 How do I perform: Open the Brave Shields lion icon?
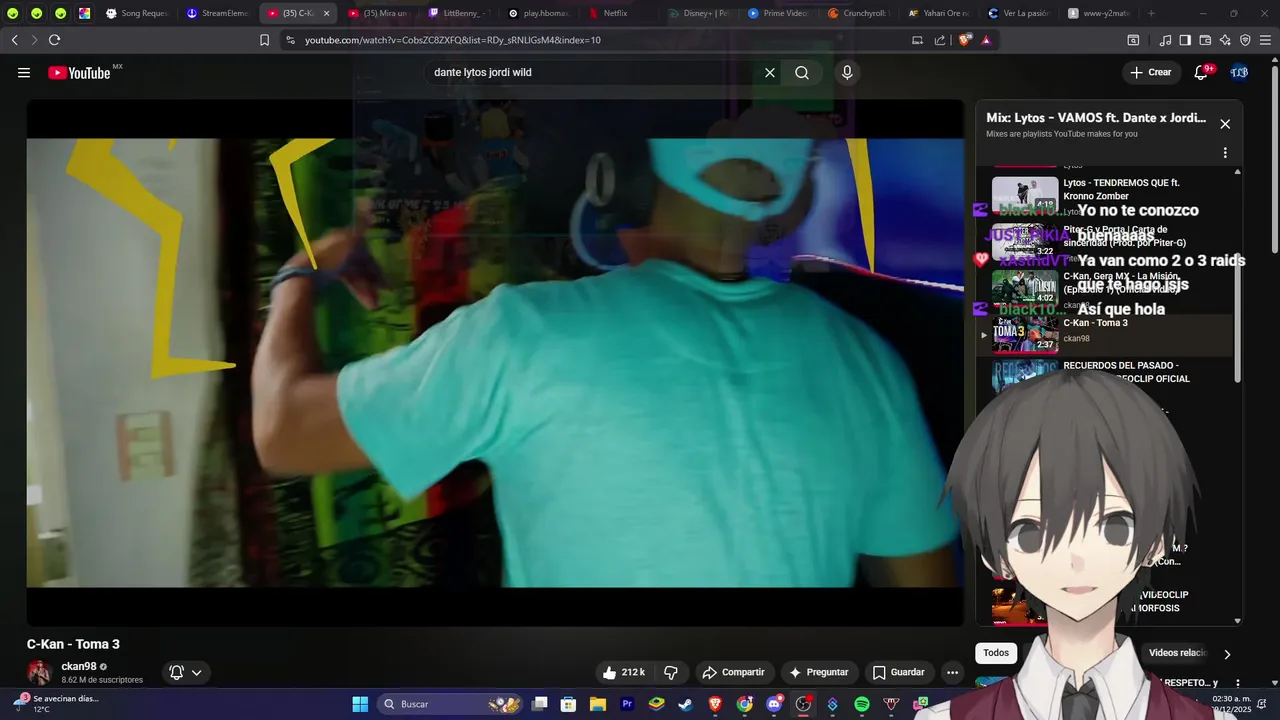coord(964,40)
